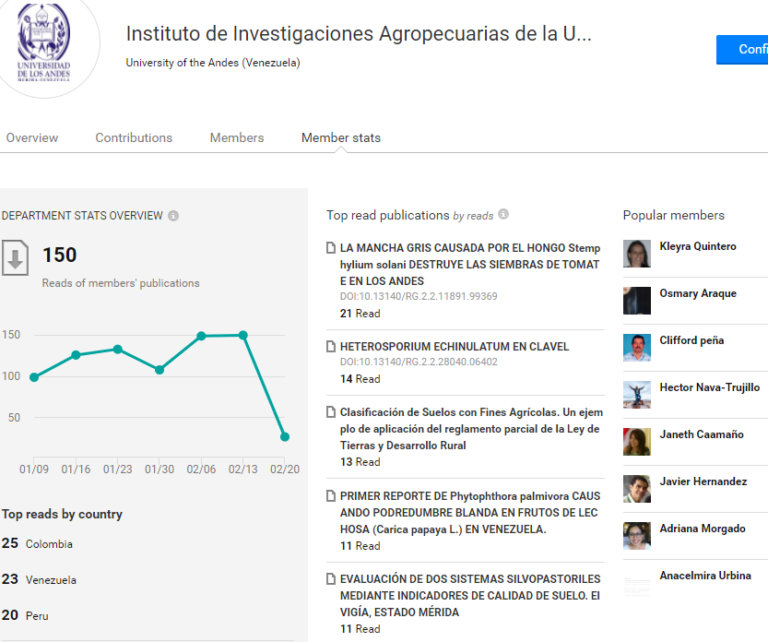Viewport: 768px width, 642px height.
Task: Click document icon for Clasificación de Suelos publication
Action: point(331,412)
